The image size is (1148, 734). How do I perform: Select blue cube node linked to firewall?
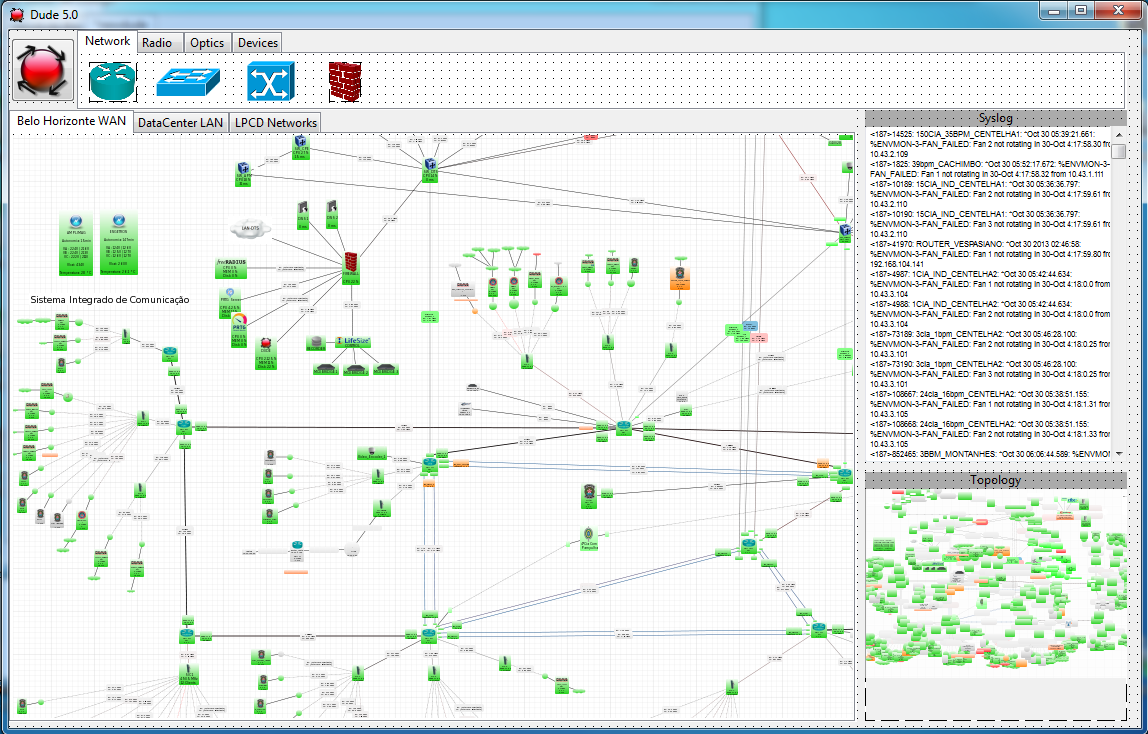pos(430,169)
